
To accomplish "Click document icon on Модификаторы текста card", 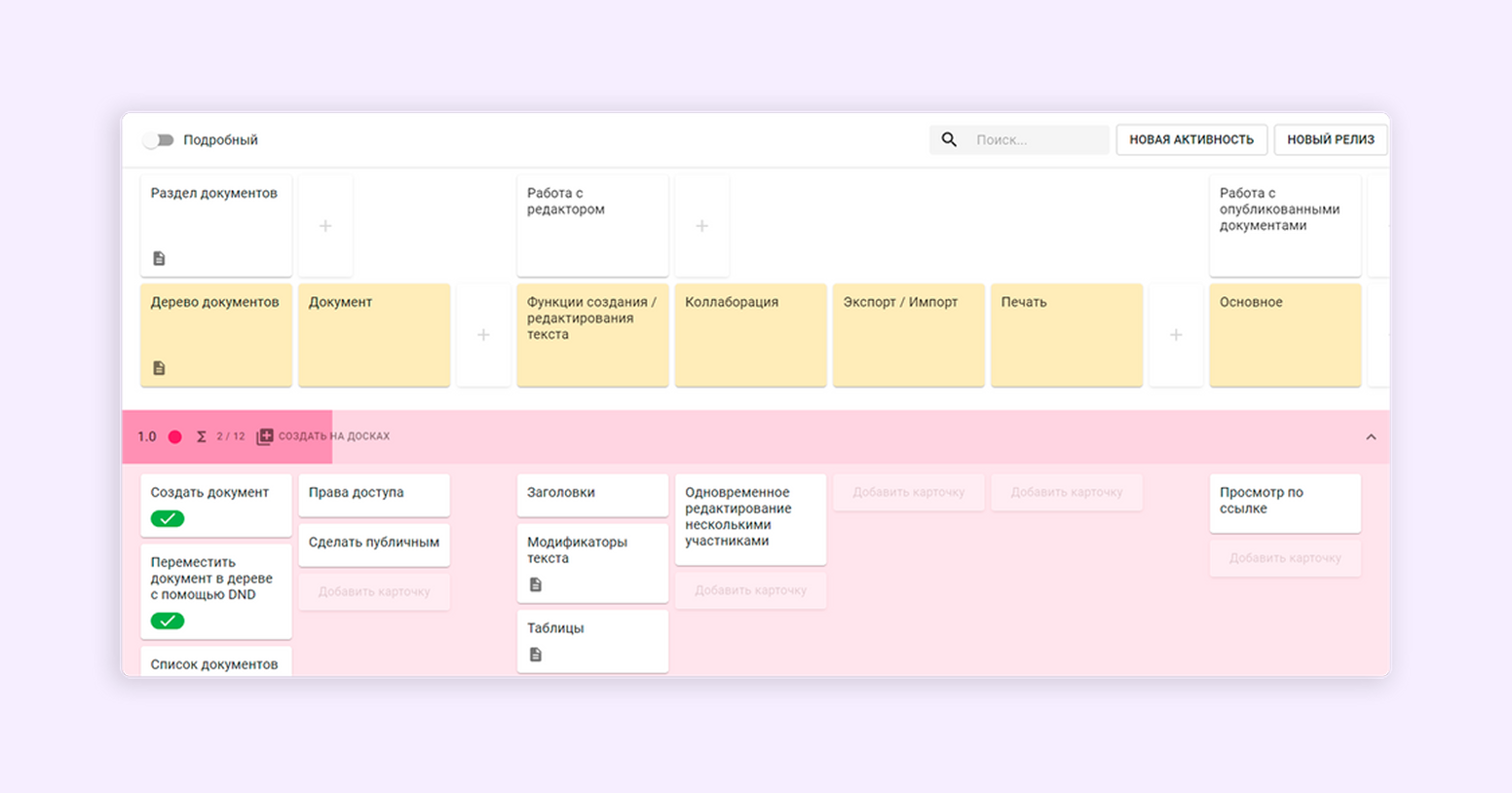I will (x=536, y=585).
